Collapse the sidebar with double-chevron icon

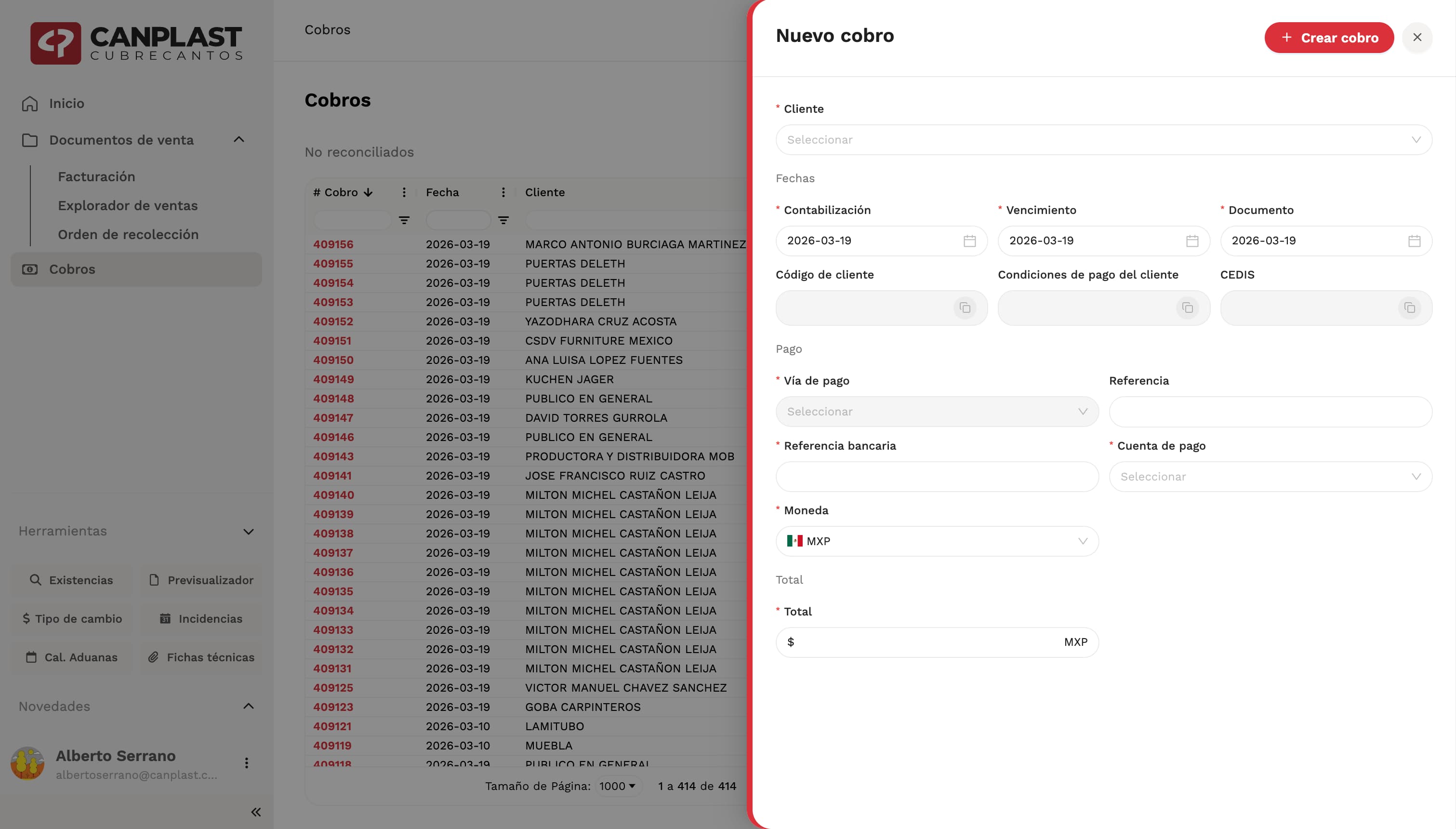[x=256, y=812]
